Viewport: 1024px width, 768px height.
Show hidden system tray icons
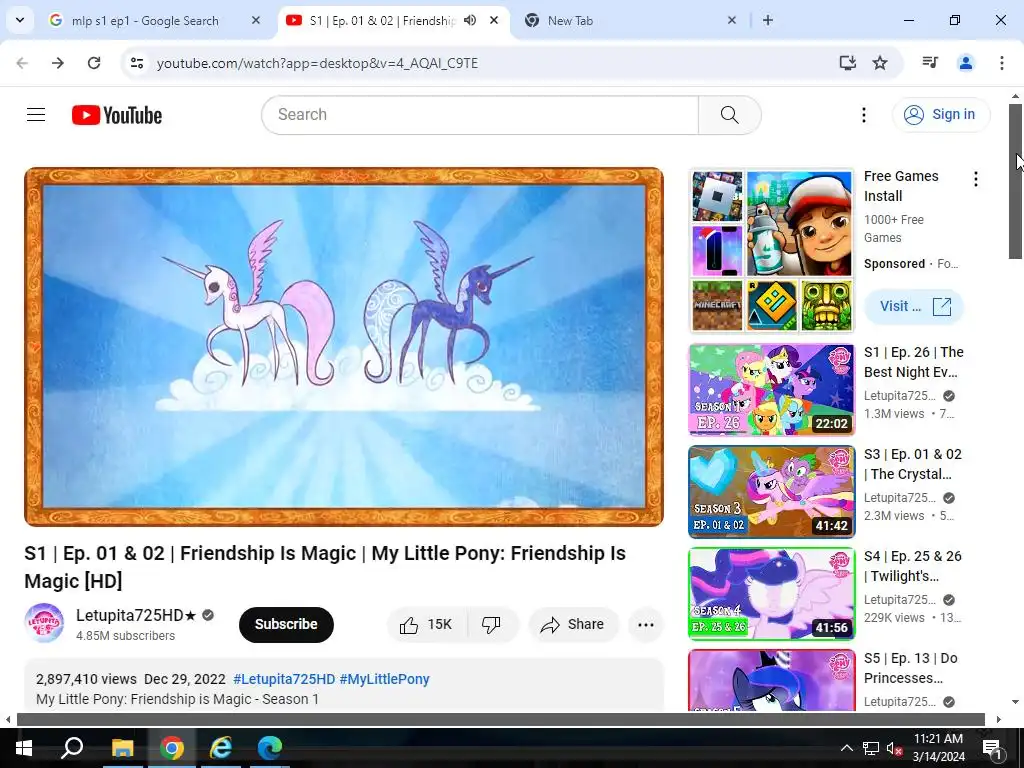coord(846,748)
